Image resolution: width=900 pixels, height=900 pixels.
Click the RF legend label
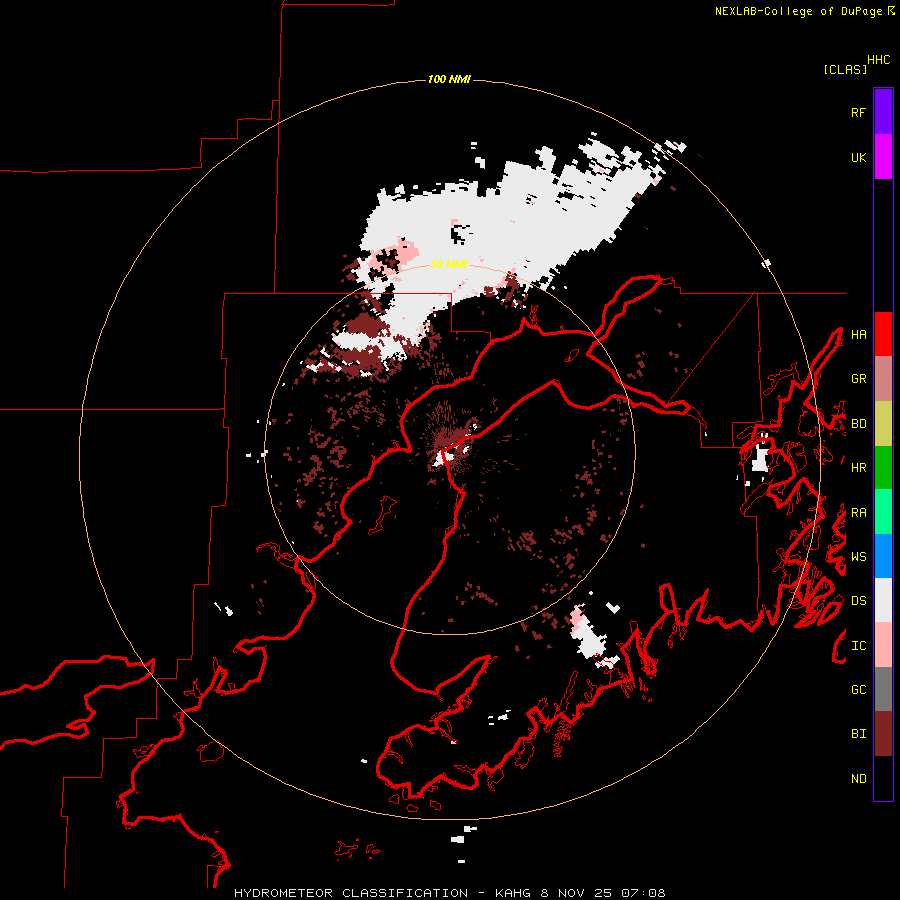(858, 112)
